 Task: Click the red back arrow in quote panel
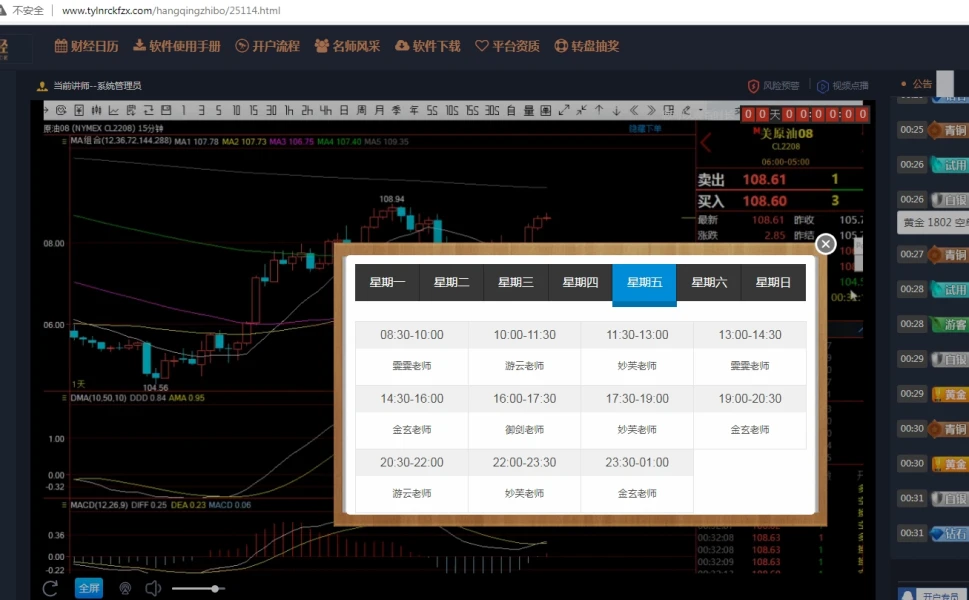coord(706,142)
